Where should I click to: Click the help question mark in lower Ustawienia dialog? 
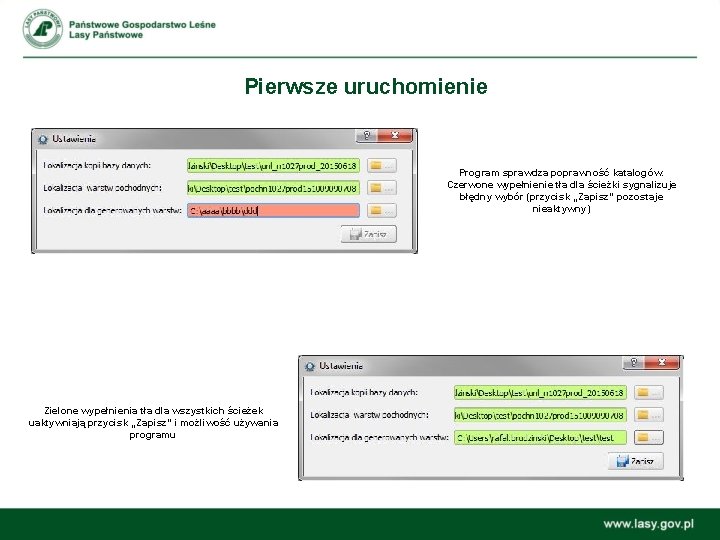pos(634,362)
